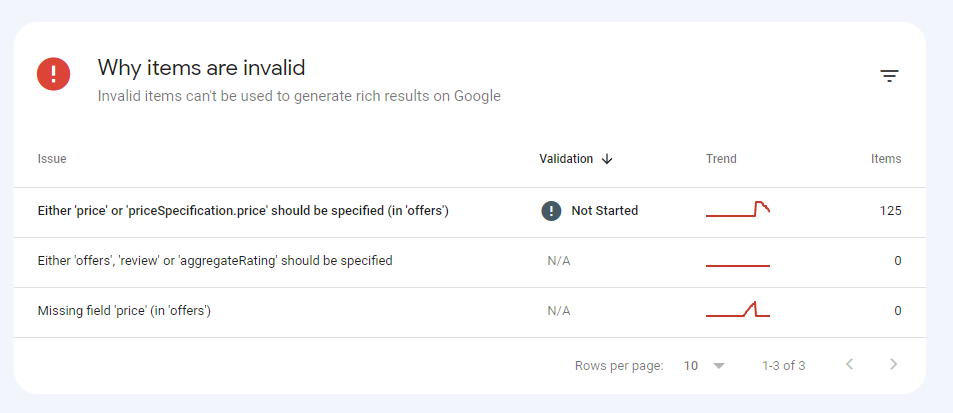This screenshot has height=413, width=953.
Task: Click the red error exclamation icon
Action: pos(53,75)
